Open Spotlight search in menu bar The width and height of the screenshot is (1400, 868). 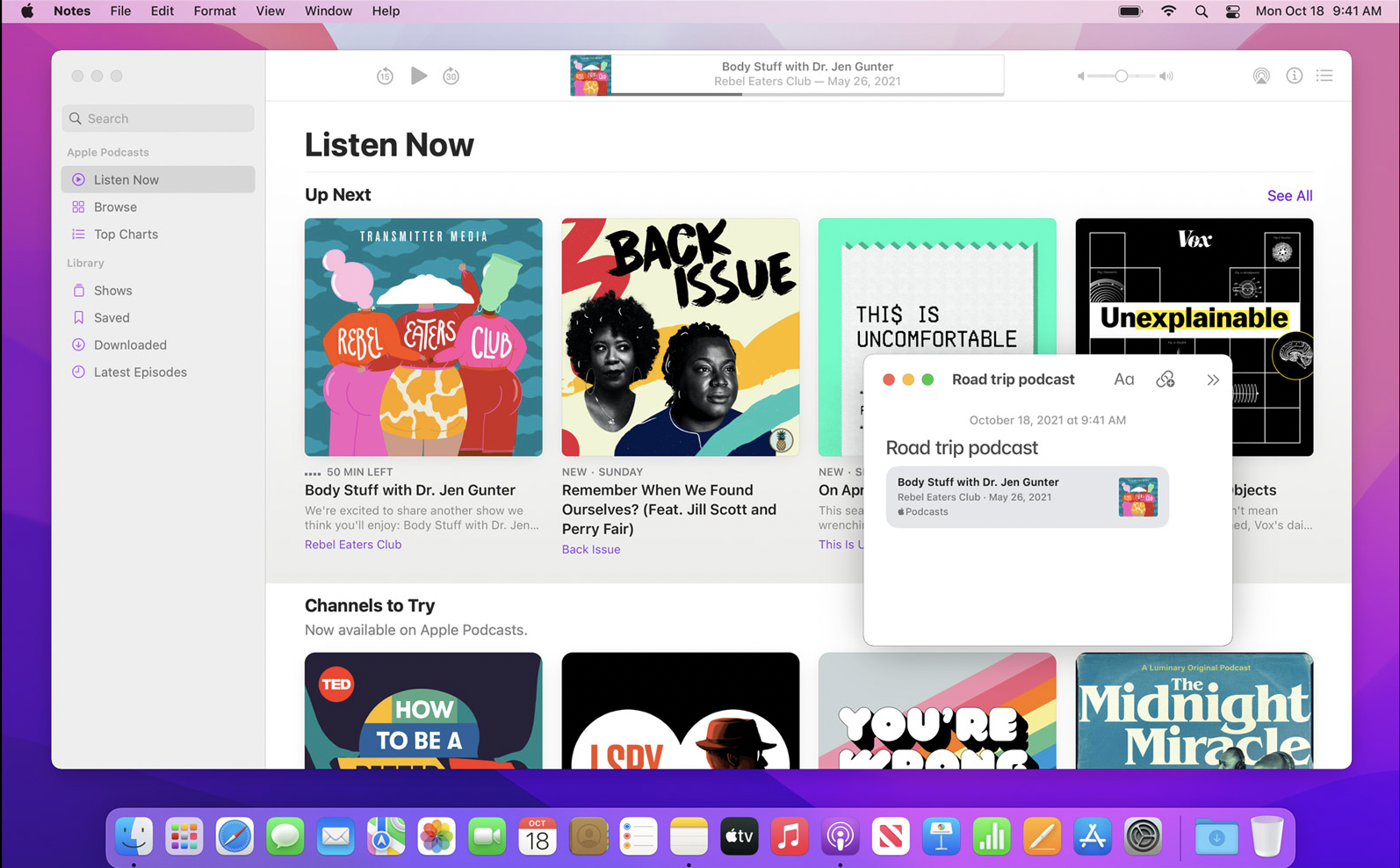(x=1201, y=11)
